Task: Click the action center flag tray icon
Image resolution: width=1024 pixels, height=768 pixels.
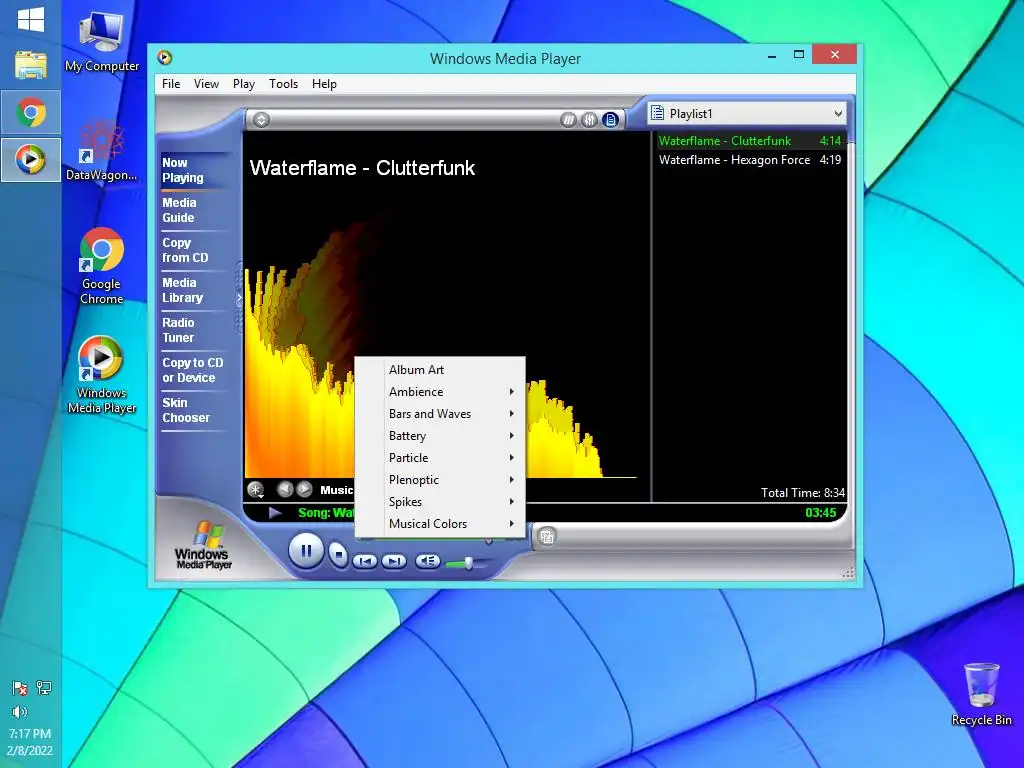Action: pos(20,688)
